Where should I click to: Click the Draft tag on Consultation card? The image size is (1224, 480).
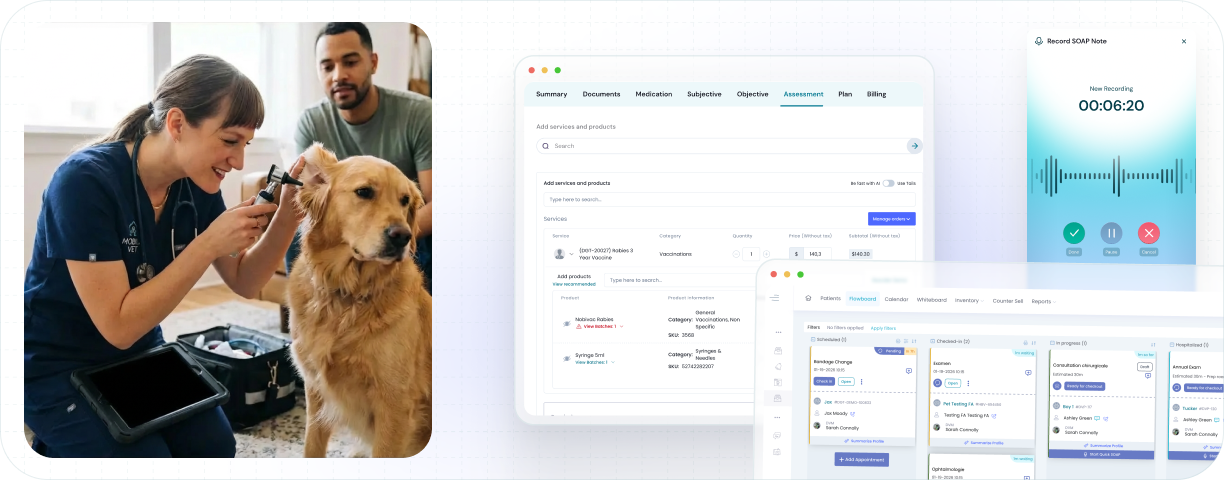[x=1144, y=367]
